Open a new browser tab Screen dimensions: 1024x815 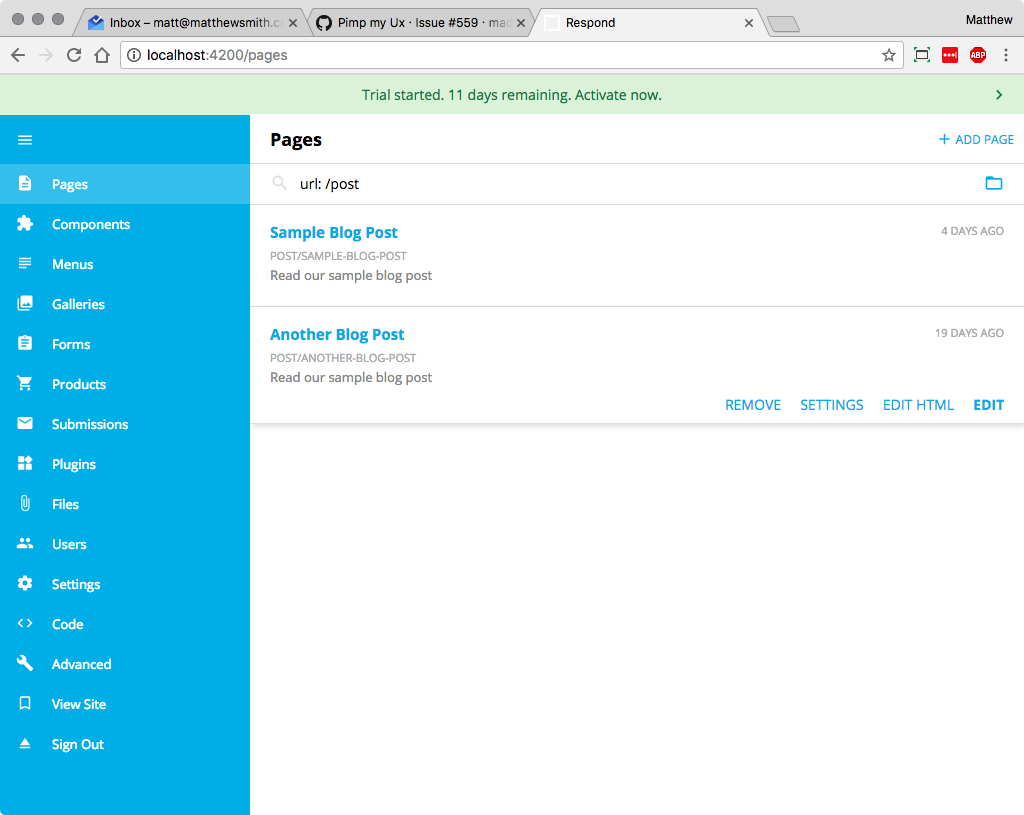click(x=783, y=24)
